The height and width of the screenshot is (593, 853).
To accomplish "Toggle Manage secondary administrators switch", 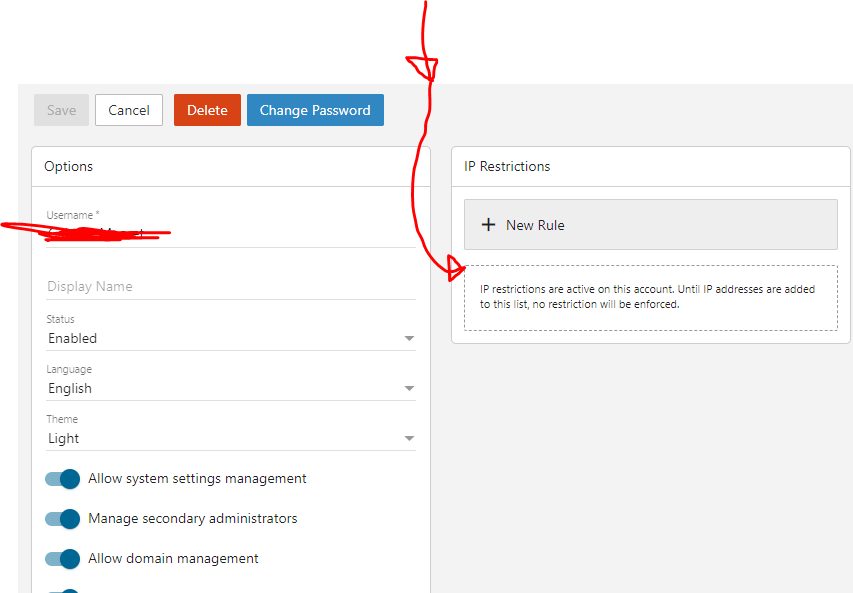I will (x=62, y=519).
